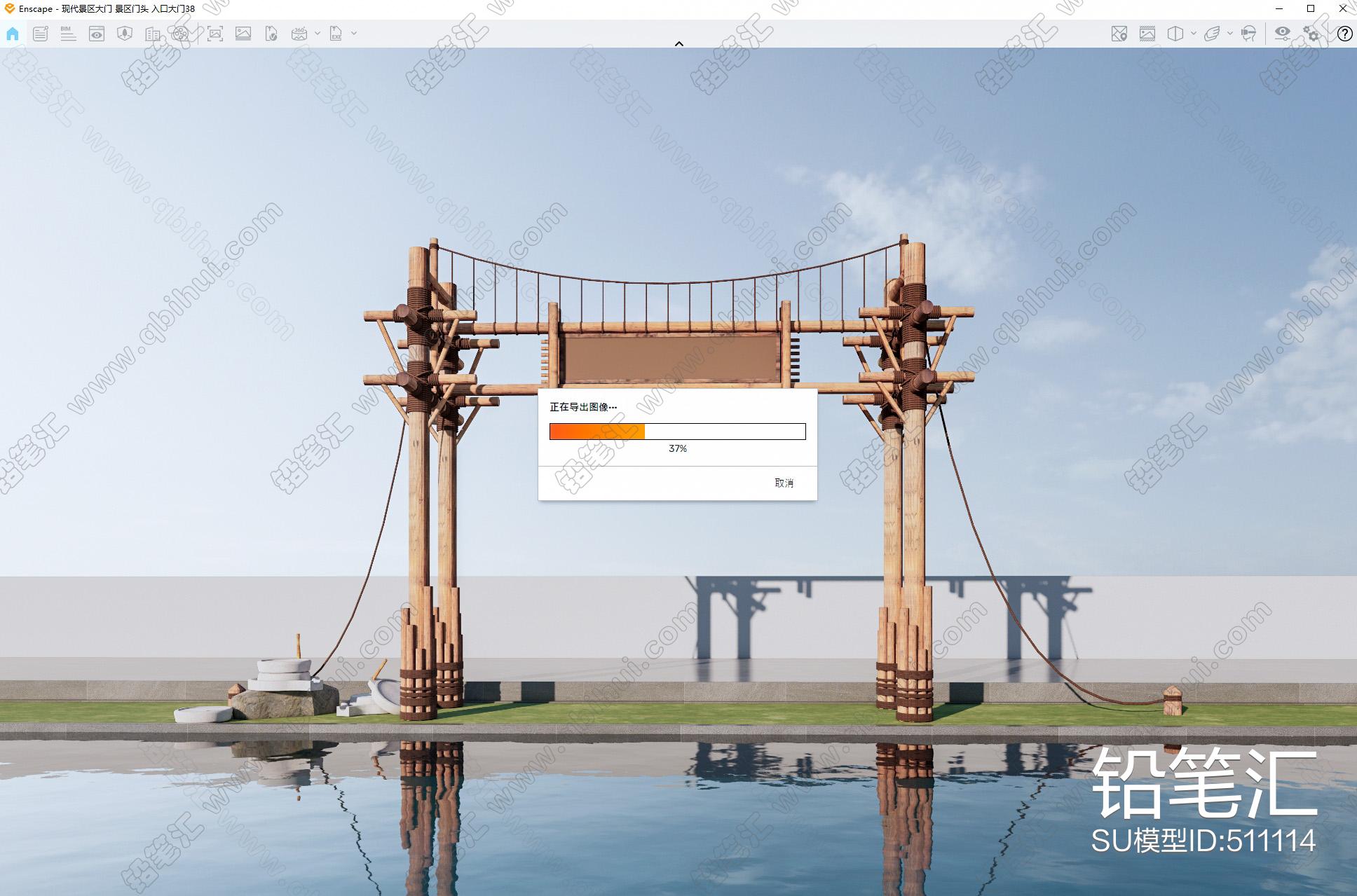Open the View Management window icon
The height and width of the screenshot is (896, 1357).
tap(97, 33)
